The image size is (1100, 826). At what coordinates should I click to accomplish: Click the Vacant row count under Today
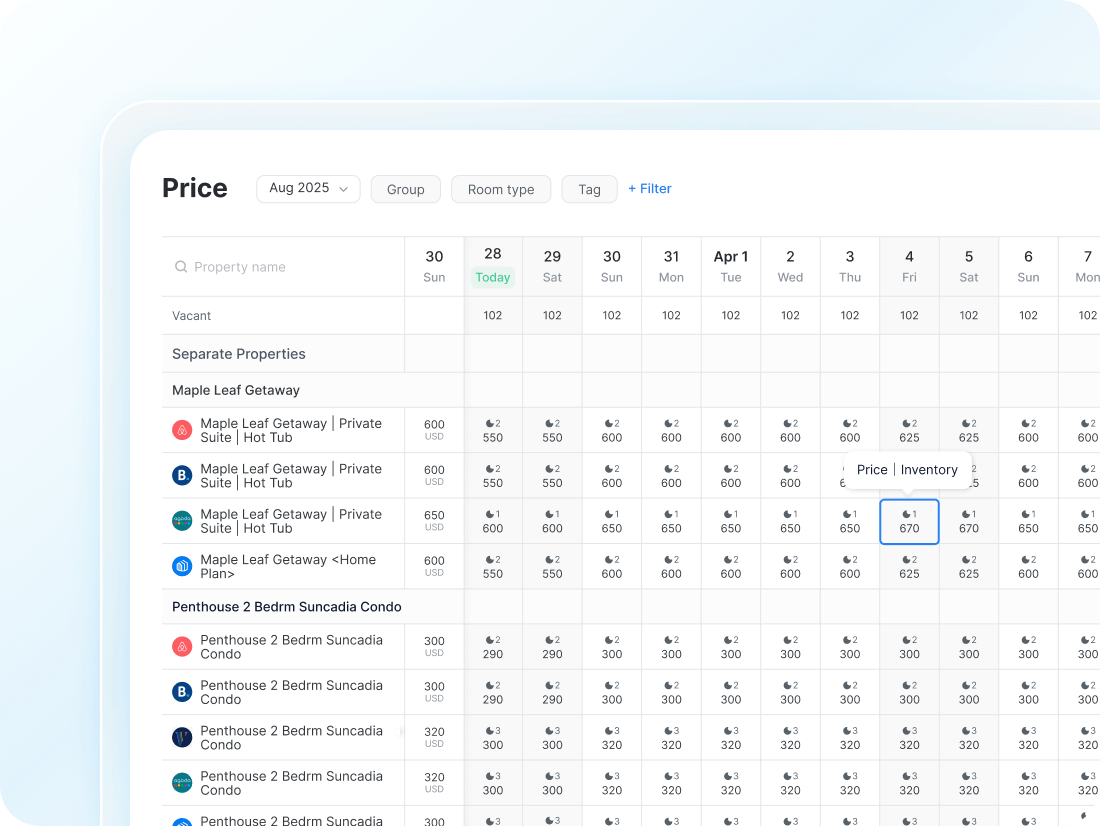coord(492,315)
